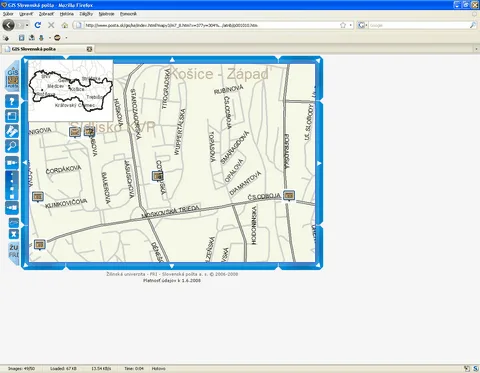This screenshot has height=373, width=480.
Task: Open the Zobraziť menu
Action: [x=46, y=14]
